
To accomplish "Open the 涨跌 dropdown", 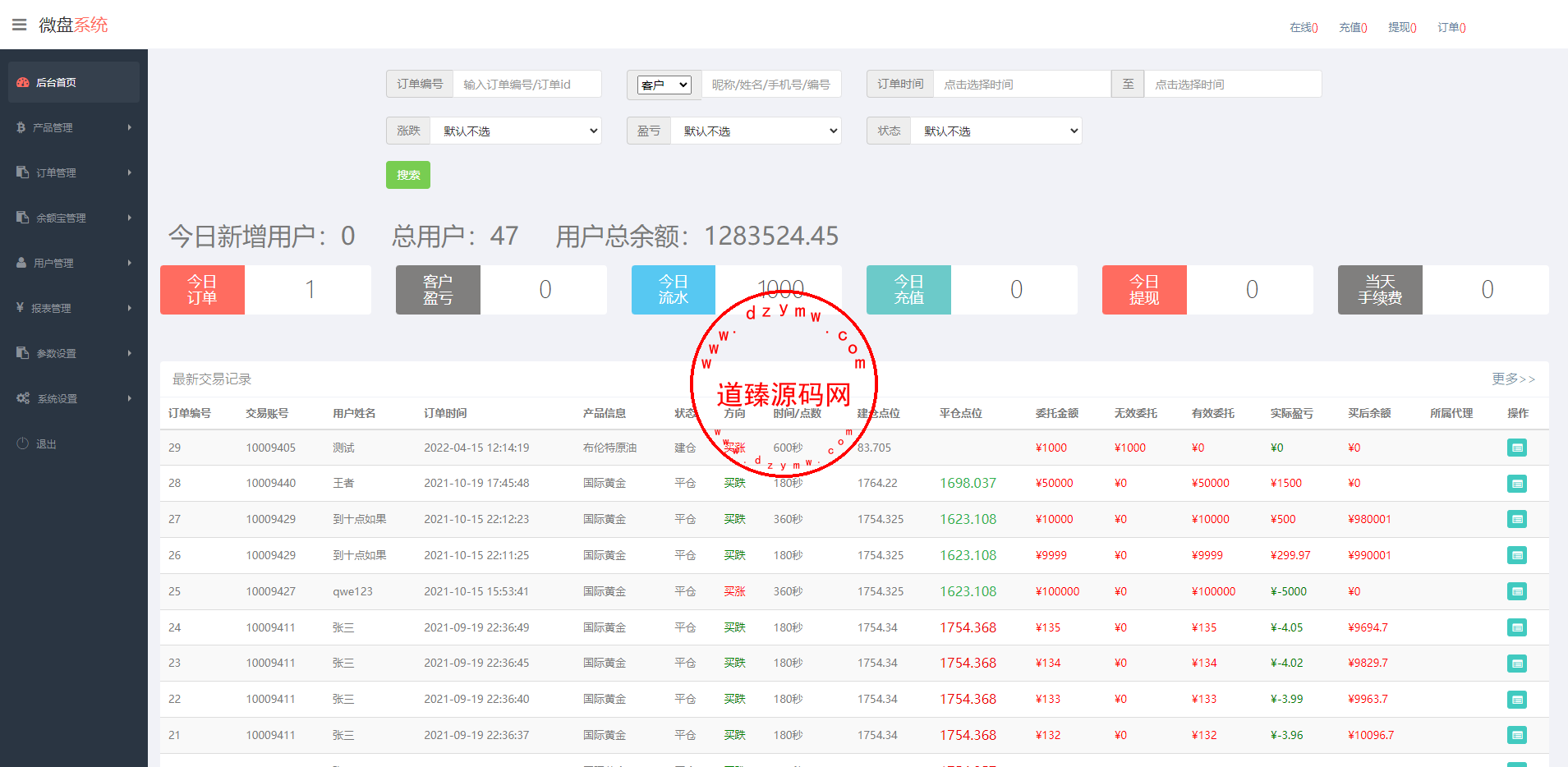I will pyautogui.click(x=516, y=131).
